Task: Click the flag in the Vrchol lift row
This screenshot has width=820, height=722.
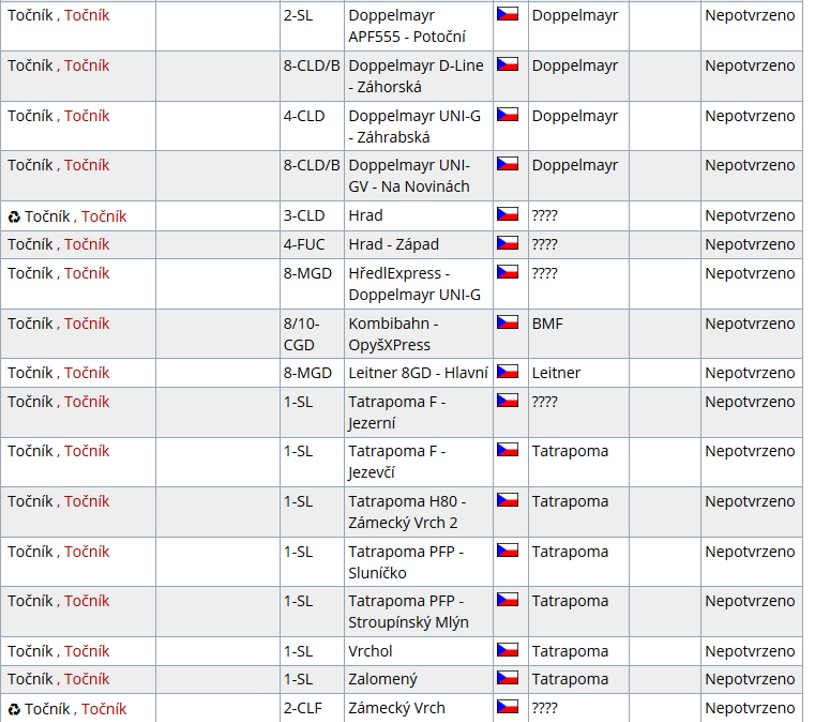Action: (x=507, y=650)
